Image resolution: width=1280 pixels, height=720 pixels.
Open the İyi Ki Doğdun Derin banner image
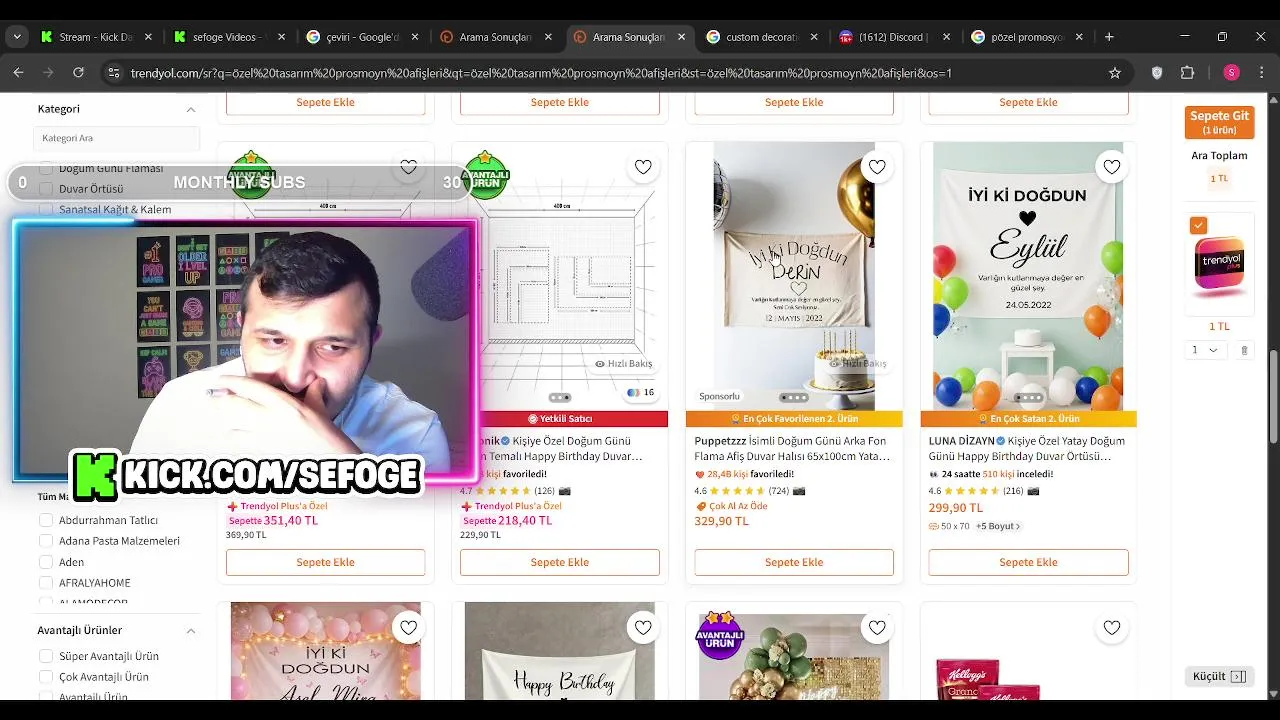[x=794, y=276]
